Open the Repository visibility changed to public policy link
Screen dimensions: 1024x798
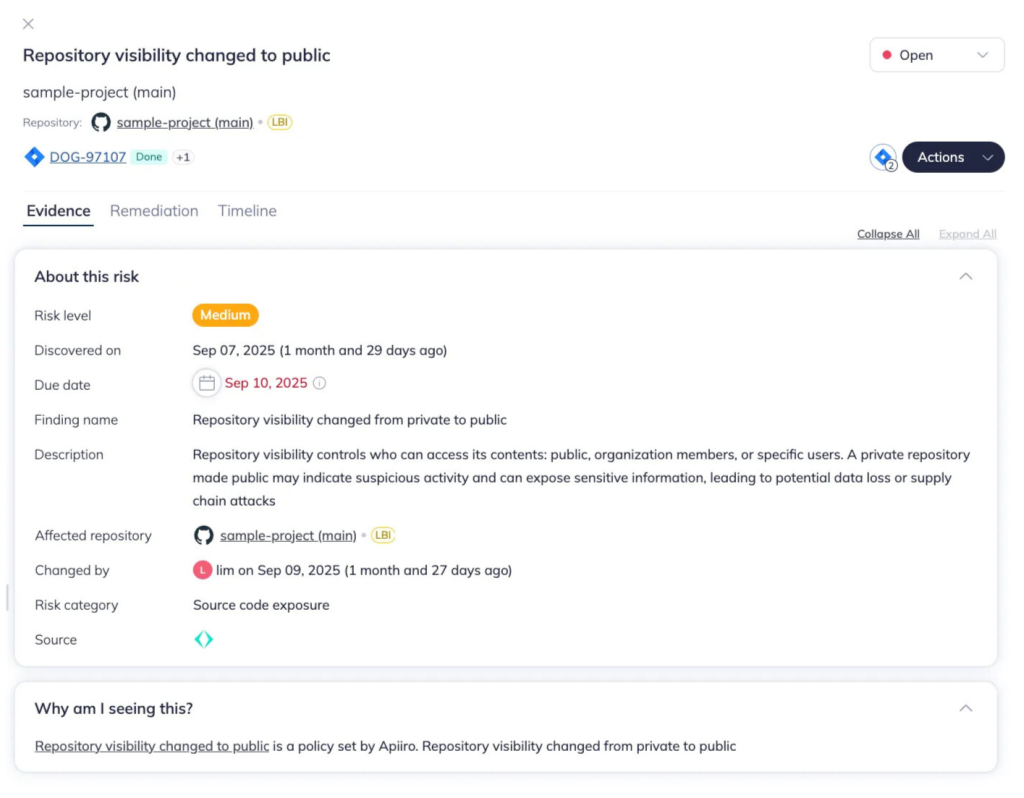tap(152, 746)
